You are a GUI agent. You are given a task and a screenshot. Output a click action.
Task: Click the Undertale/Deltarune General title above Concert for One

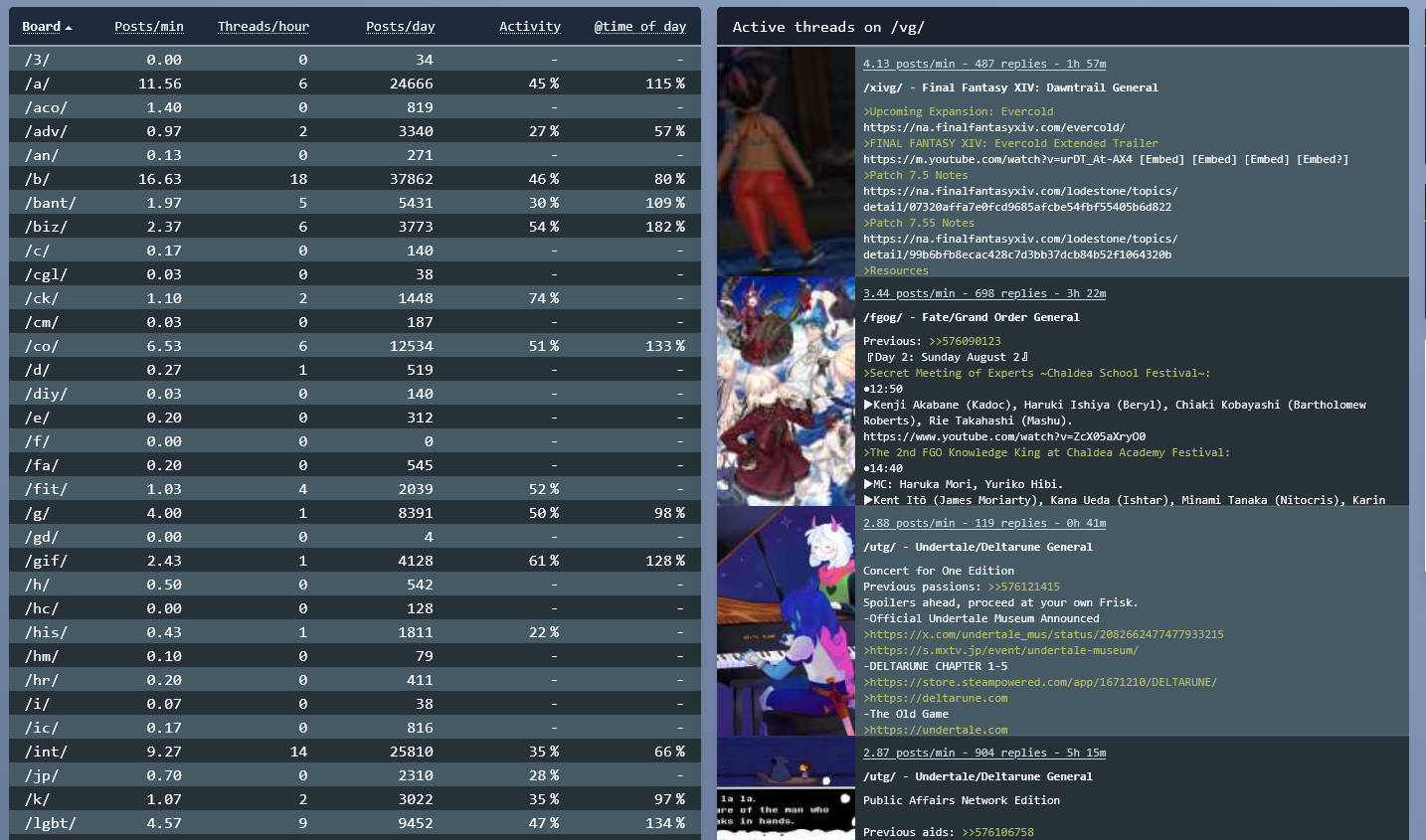[978, 547]
